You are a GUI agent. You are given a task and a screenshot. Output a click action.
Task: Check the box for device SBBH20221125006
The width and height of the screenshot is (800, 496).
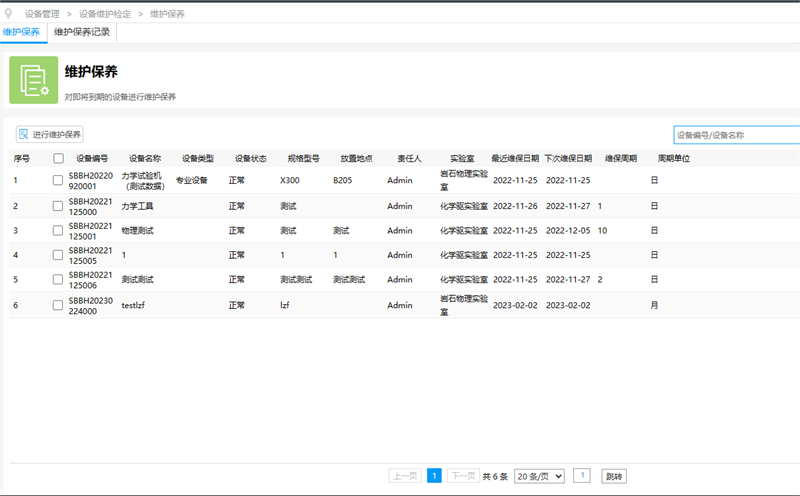[59, 280]
